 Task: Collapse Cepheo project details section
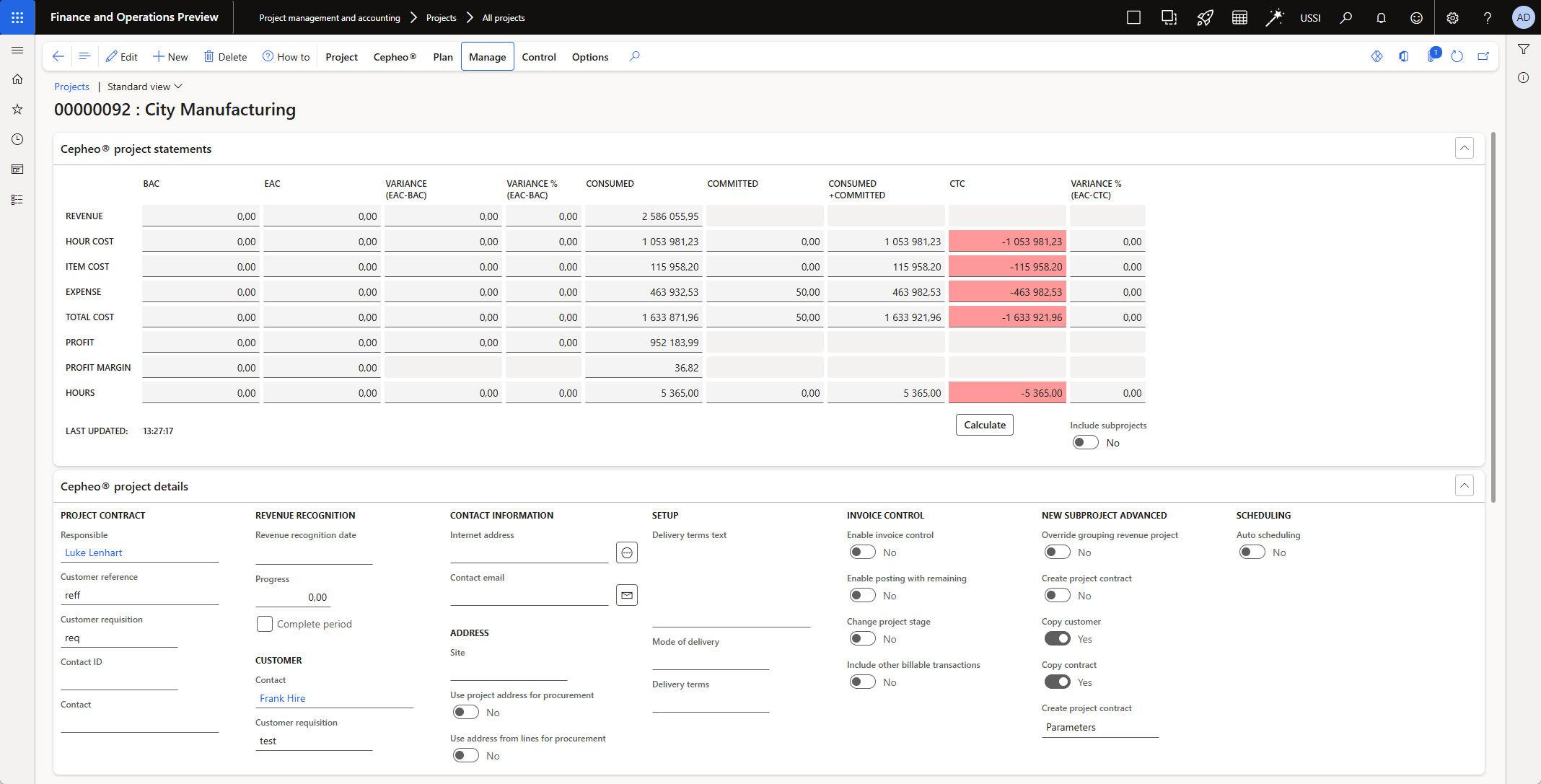pyautogui.click(x=1464, y=486)
